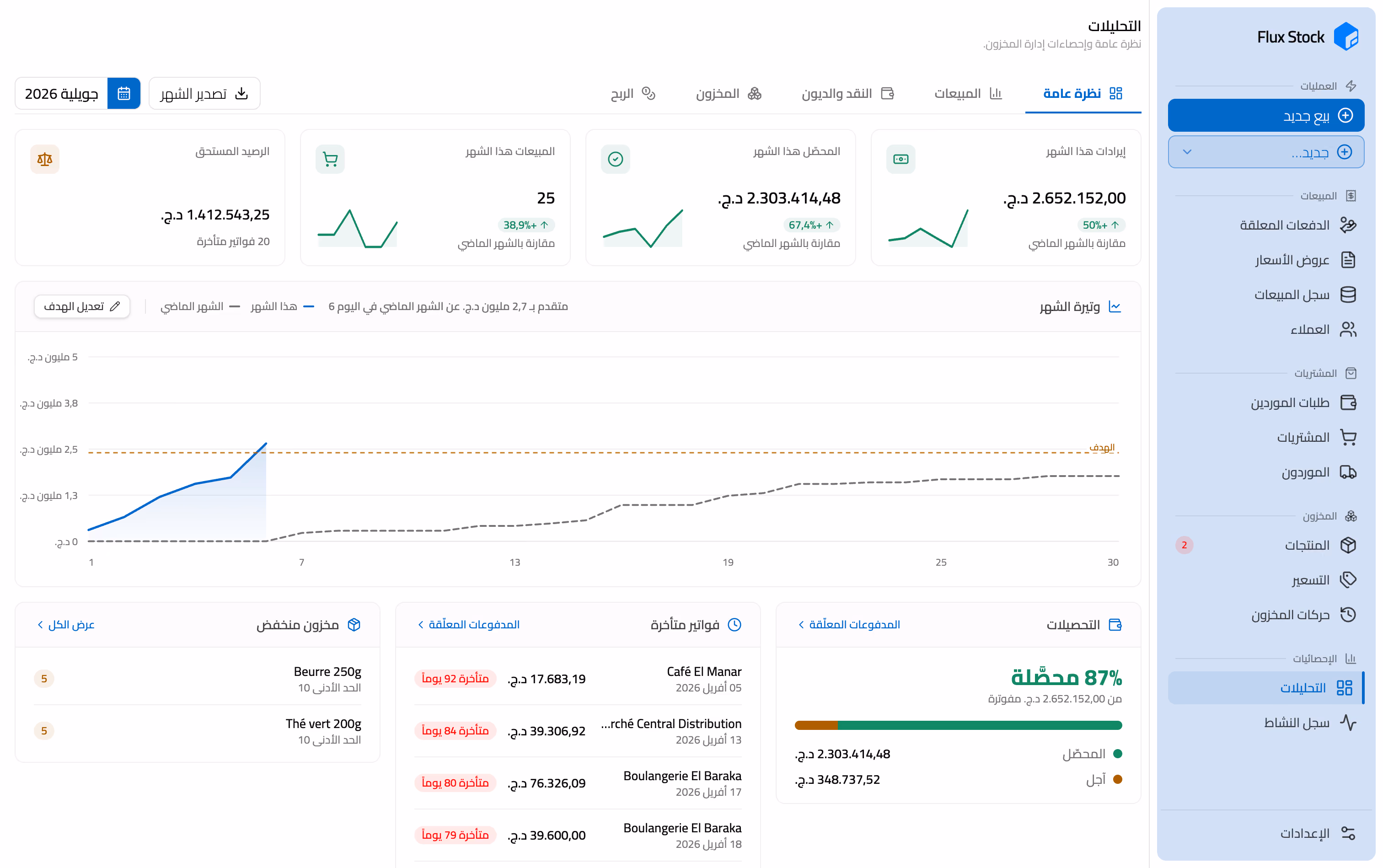Switch to نظرة عامة tab
The width and height of the screenshot is (1383, 868).
click(1083, 94)
